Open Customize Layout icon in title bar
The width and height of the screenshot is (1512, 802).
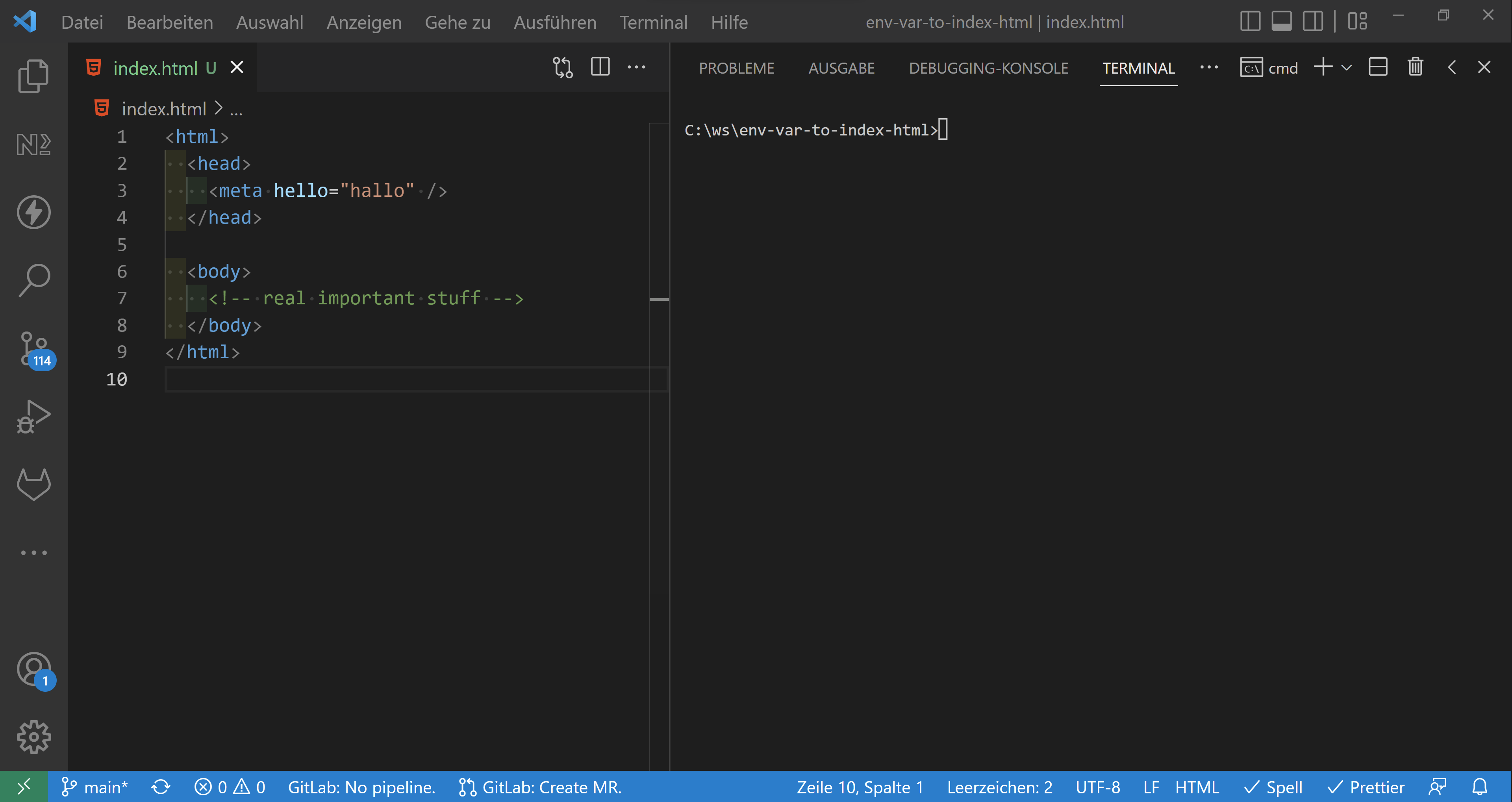pos(1358,22)
